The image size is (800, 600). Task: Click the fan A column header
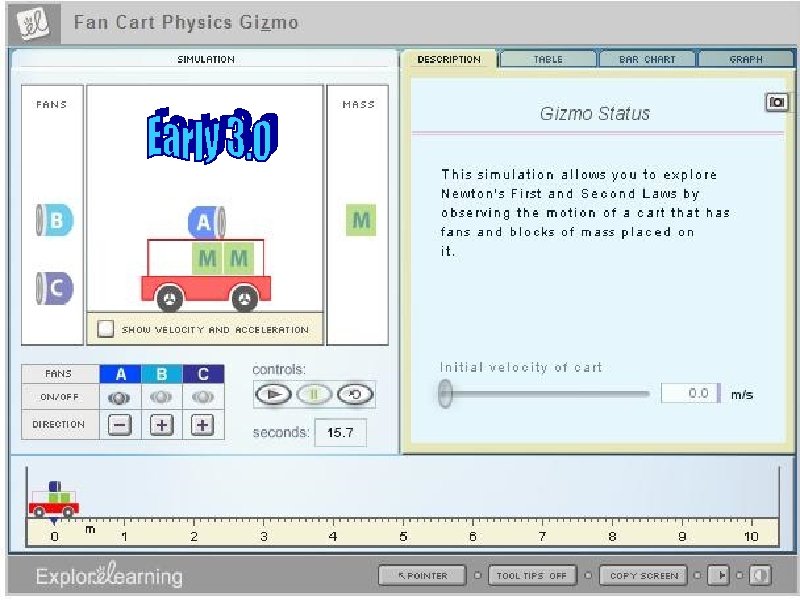(x=120, y=374)
